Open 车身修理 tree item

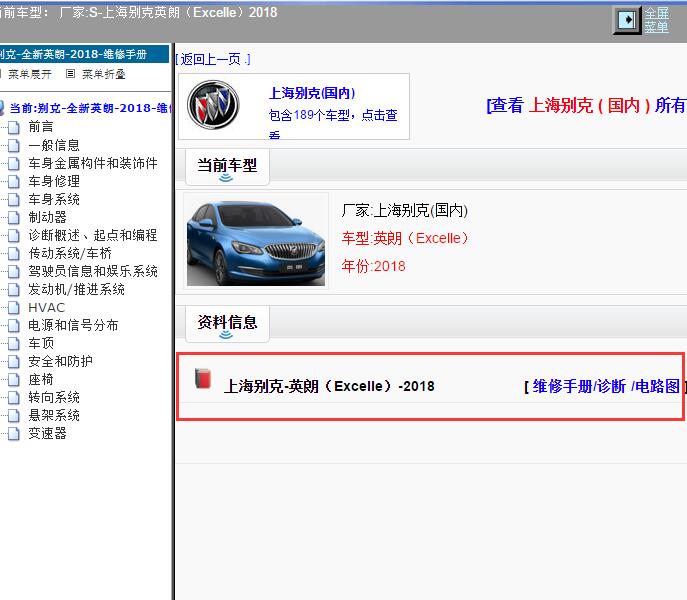point(54,181)
